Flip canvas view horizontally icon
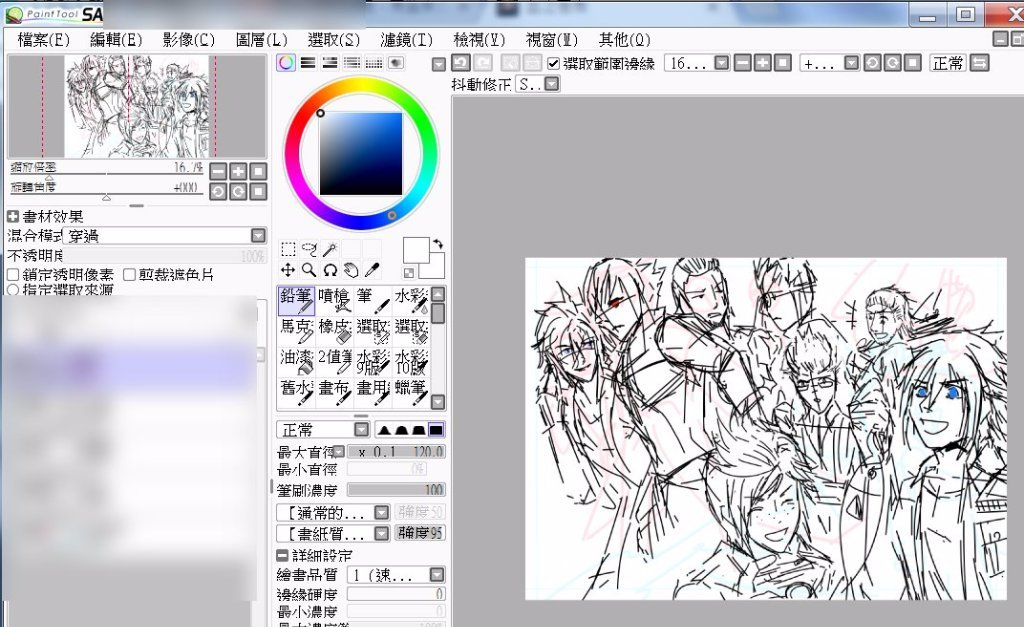This screenshot has width=1024, height=627. [980, 63]
